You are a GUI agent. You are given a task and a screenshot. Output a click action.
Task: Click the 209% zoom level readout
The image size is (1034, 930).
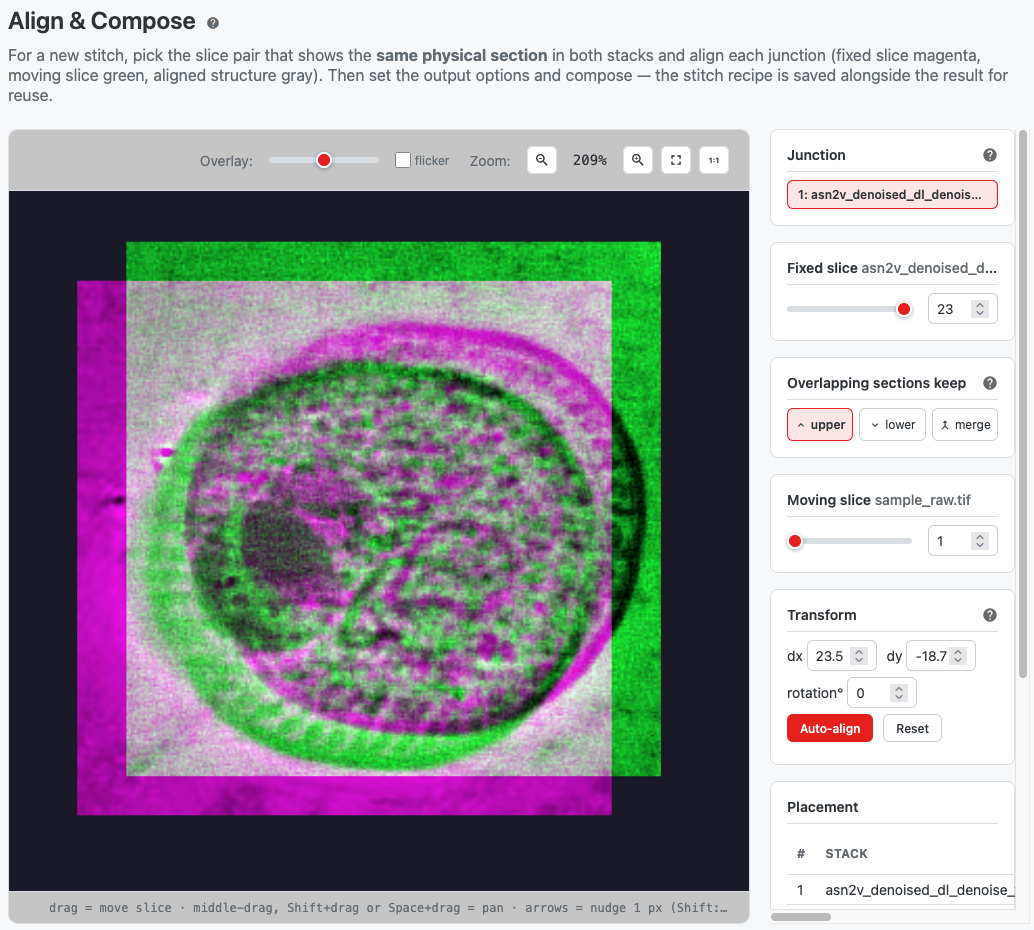pos(590,160)
